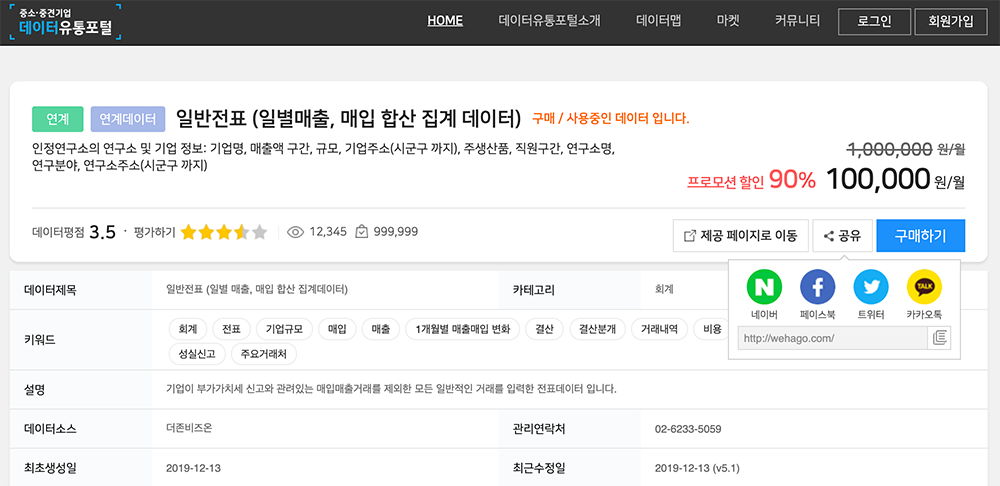Click the eye view count icon
This screenshot has width=1000, height=486.
[x=295, y=232]
